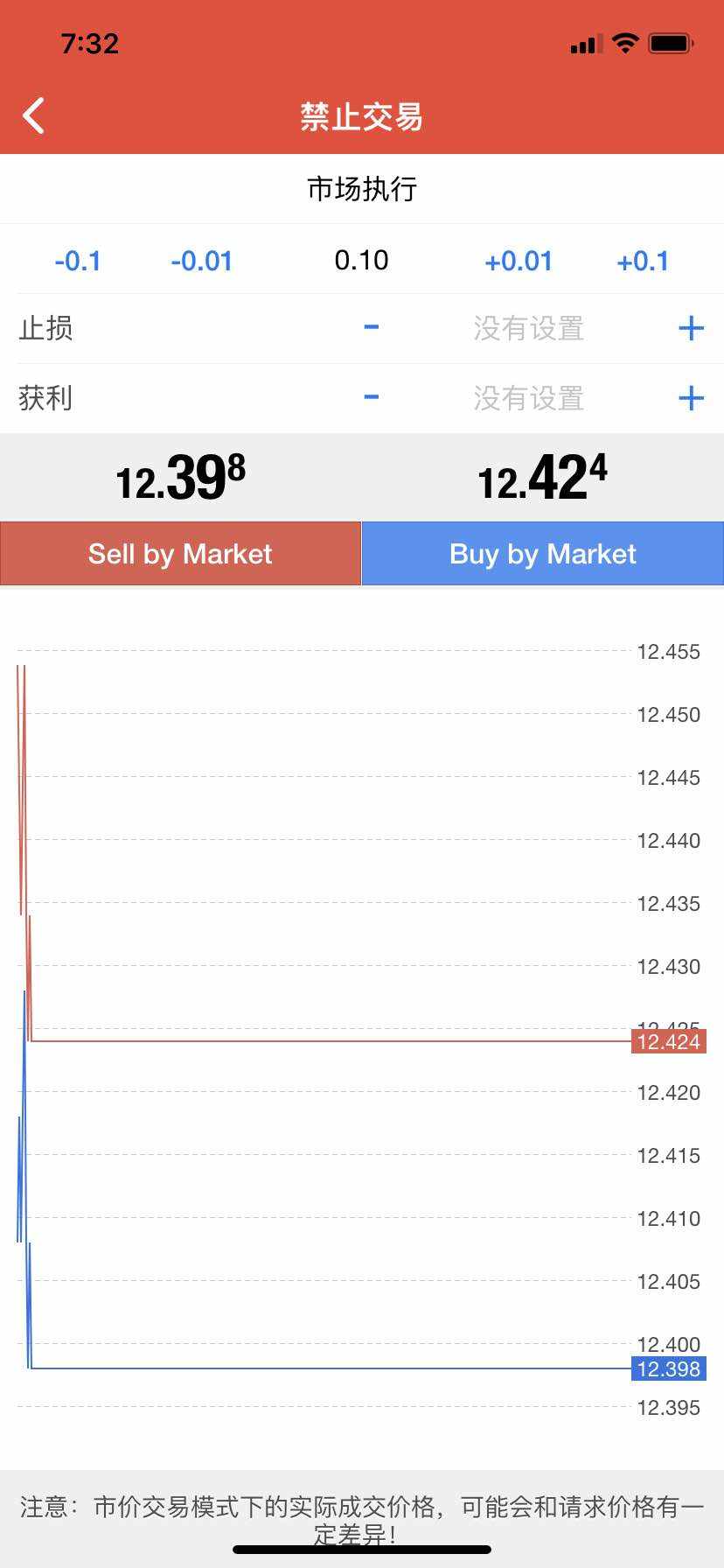Click the take profit plus icon
This screenshot has width=724, height=1568.
691,398
